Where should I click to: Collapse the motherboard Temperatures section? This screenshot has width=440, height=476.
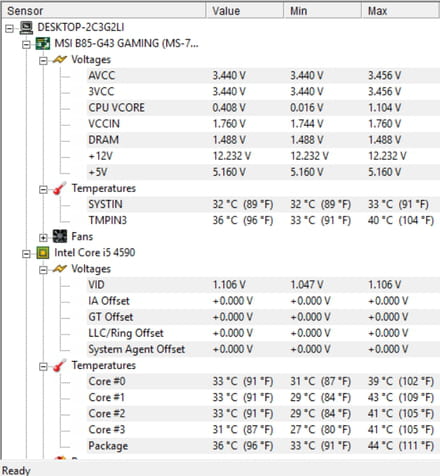[43, 189]
